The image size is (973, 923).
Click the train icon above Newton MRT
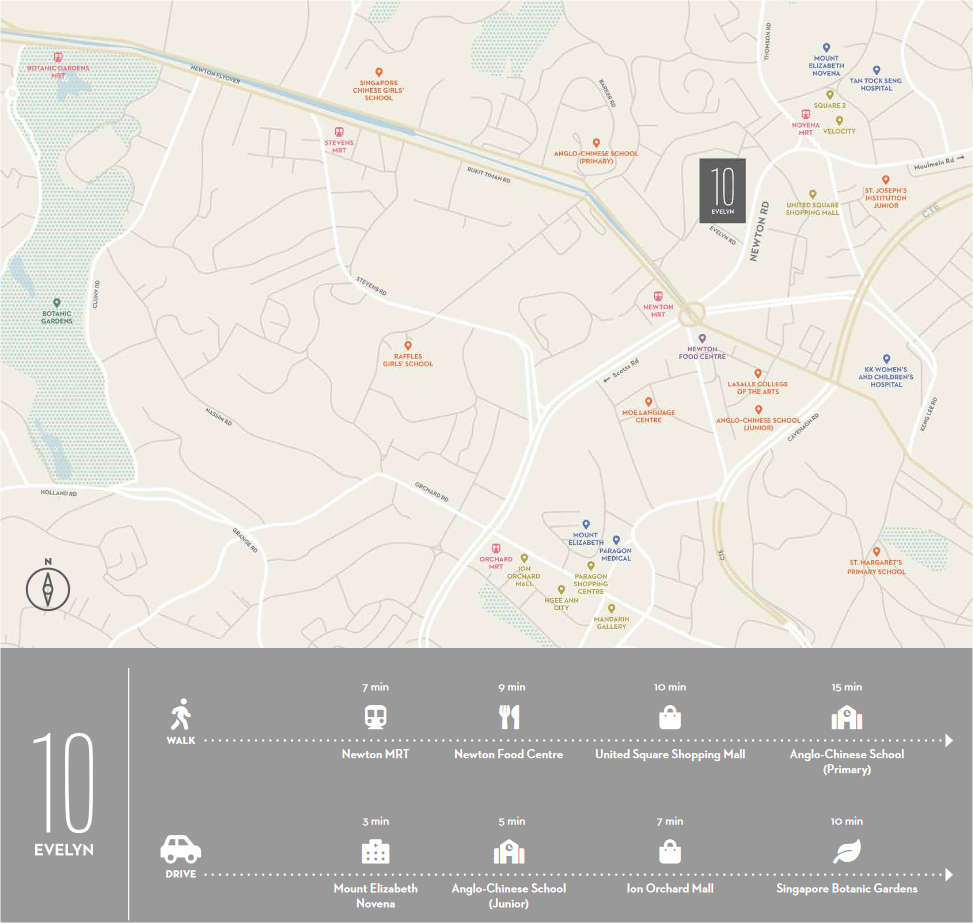[375, 717]
